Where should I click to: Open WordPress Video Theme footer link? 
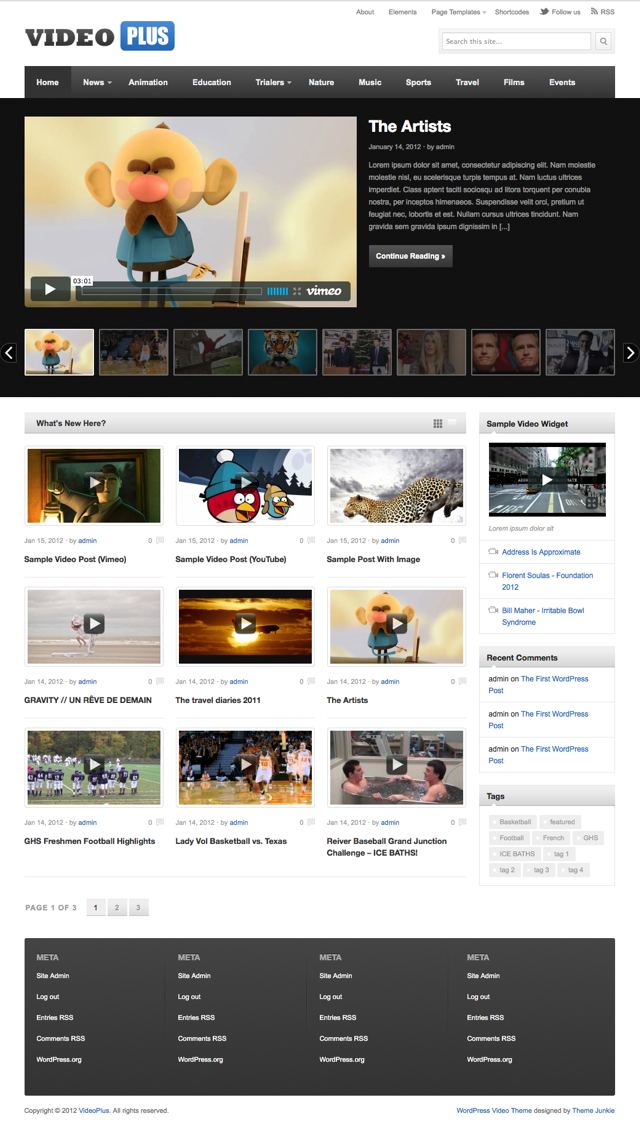click(493, 1110)
